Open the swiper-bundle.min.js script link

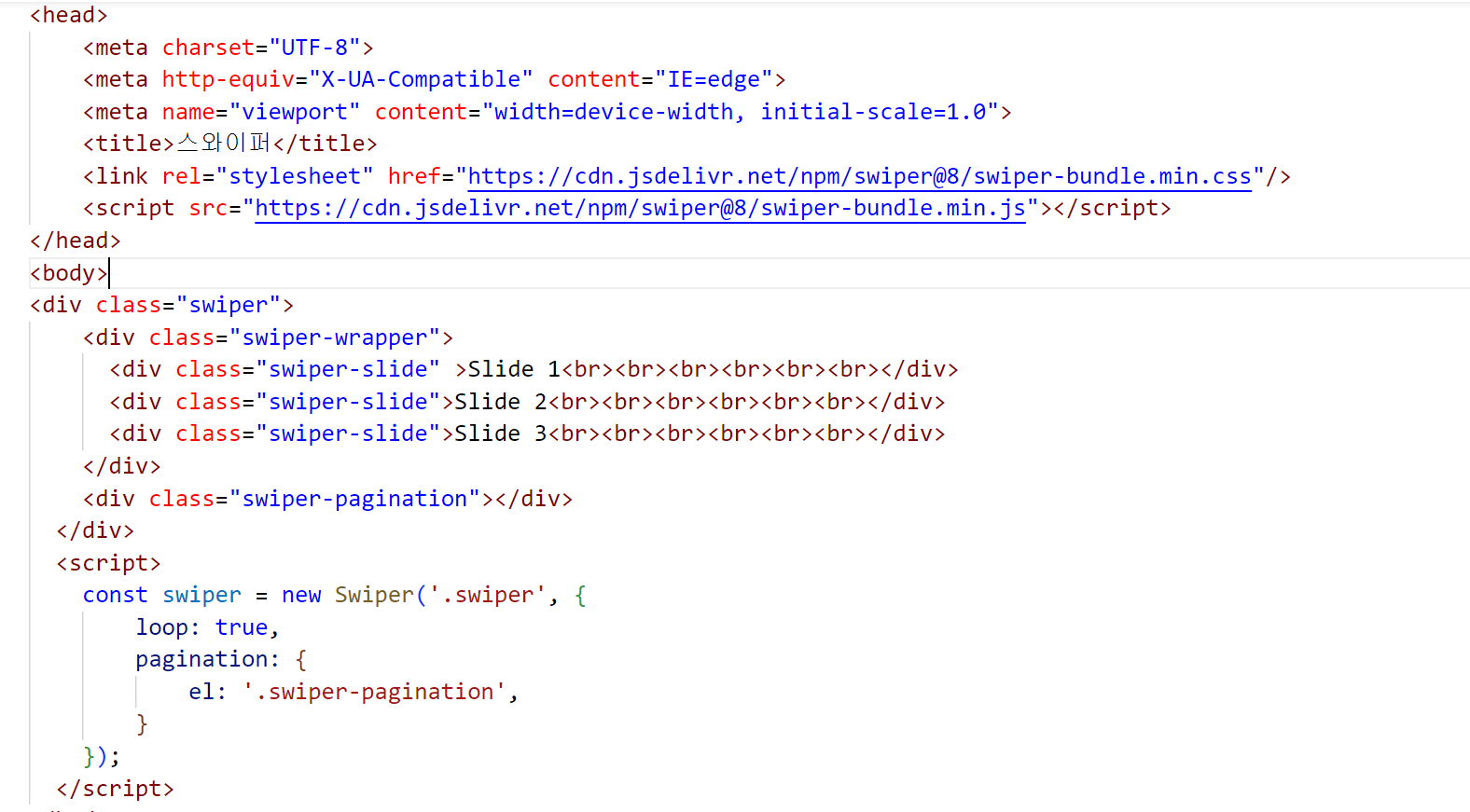(640, 208)
